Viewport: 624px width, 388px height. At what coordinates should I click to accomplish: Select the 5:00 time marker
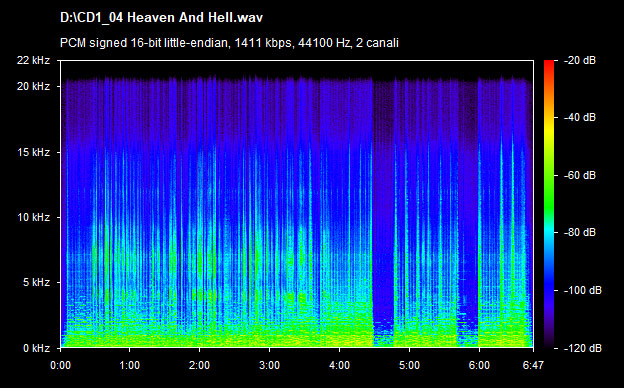coord(410,365)
